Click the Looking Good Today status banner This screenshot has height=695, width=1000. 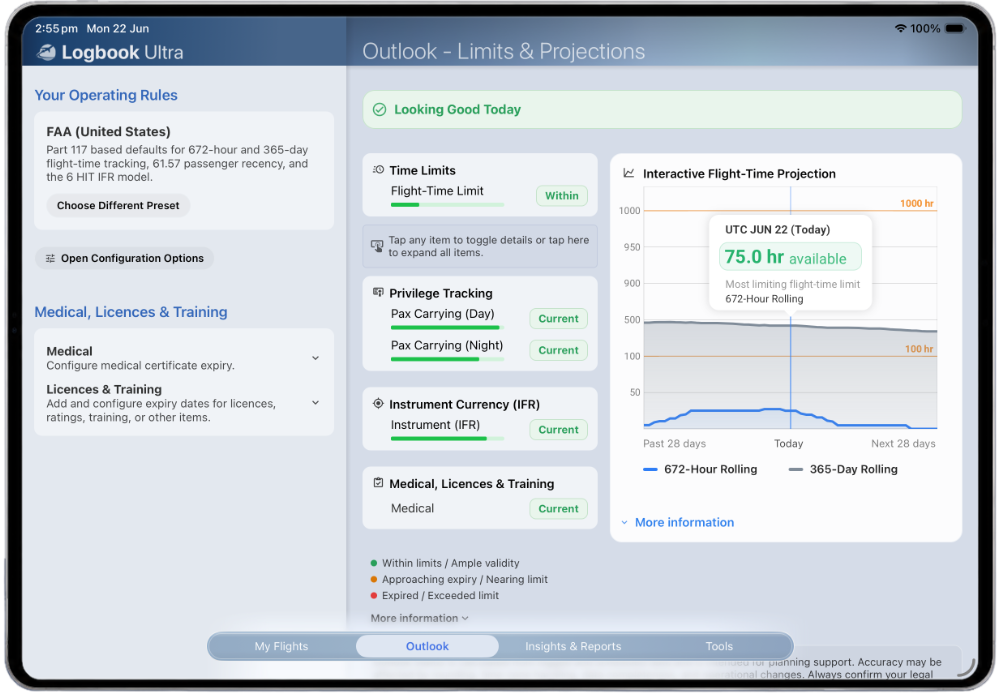[662, 110]
